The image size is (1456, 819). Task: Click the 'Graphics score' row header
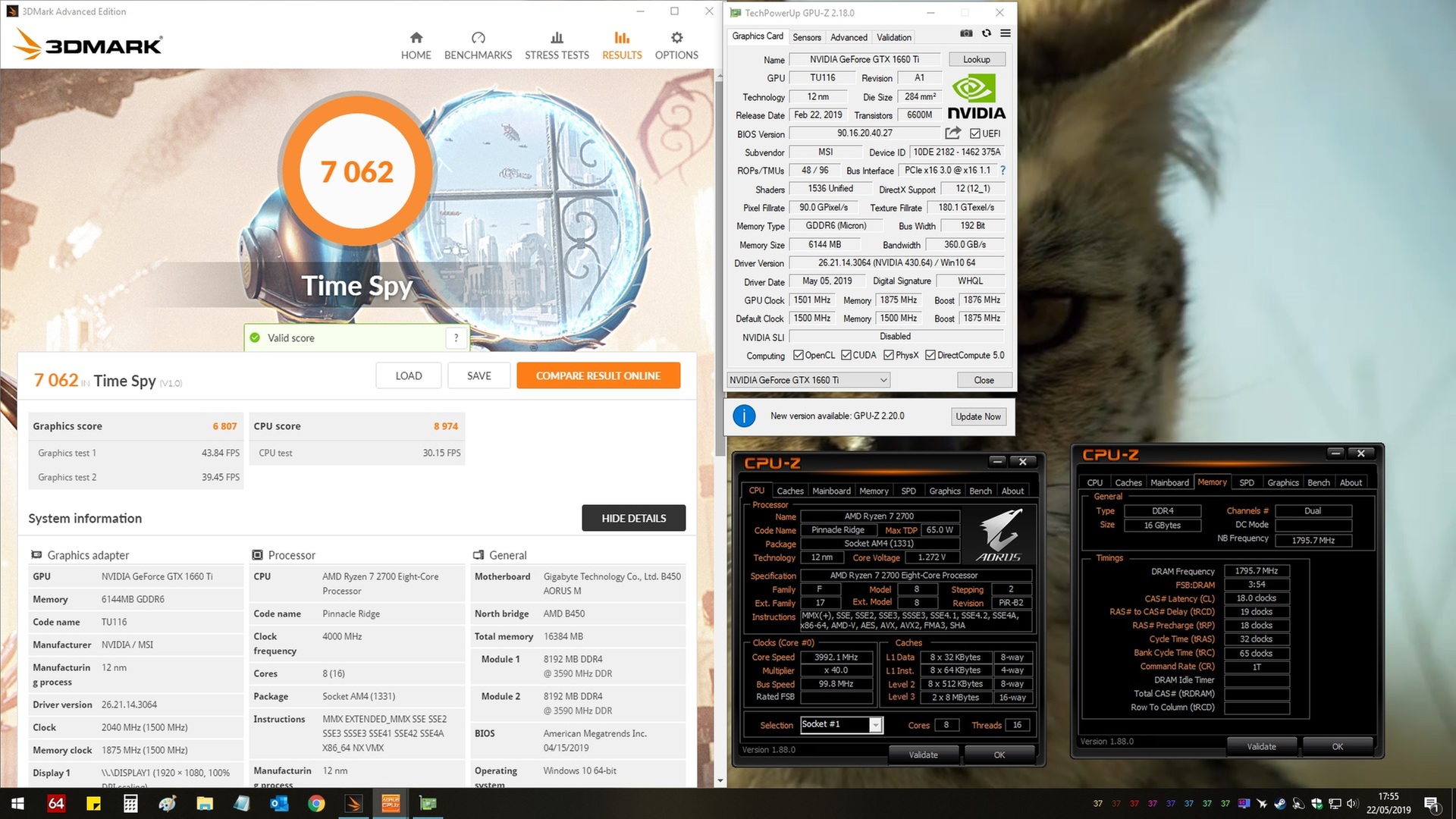135,426
